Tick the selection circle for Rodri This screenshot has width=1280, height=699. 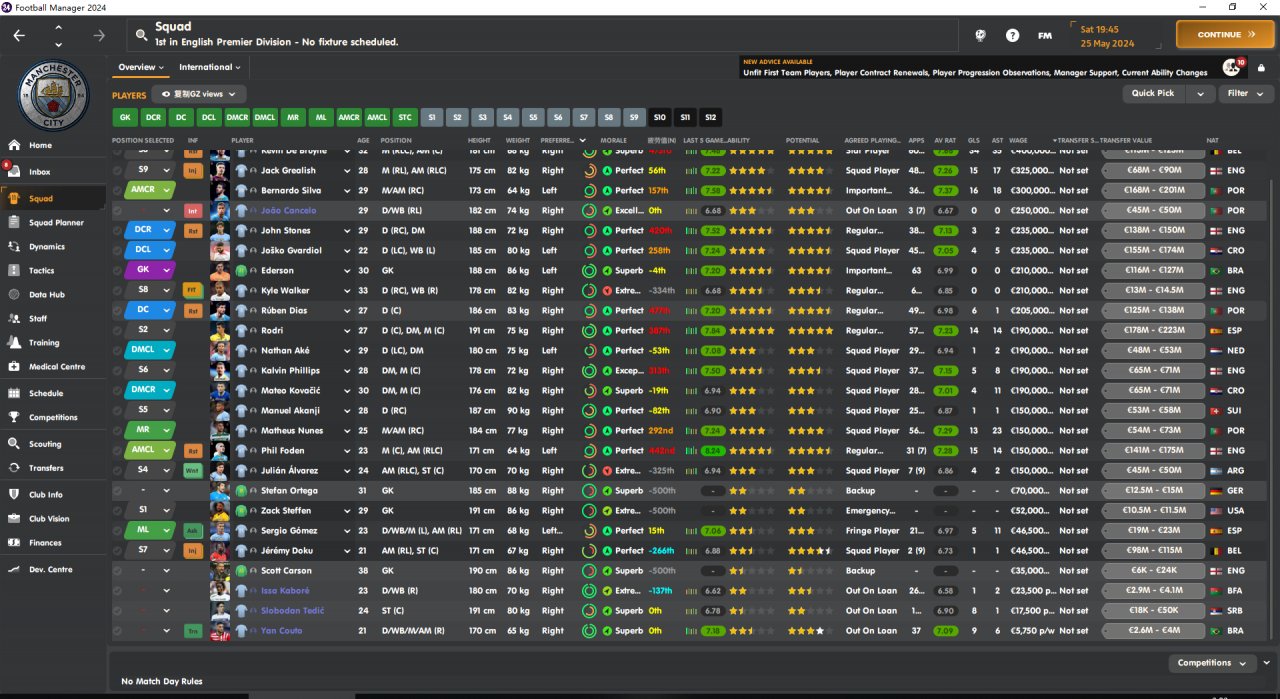[118, 330]
